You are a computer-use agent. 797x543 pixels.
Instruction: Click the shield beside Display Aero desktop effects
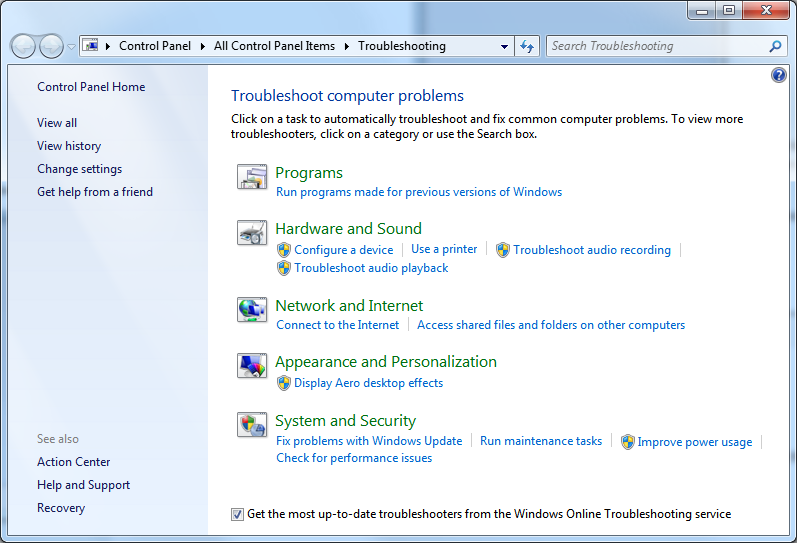coord(284,383)
